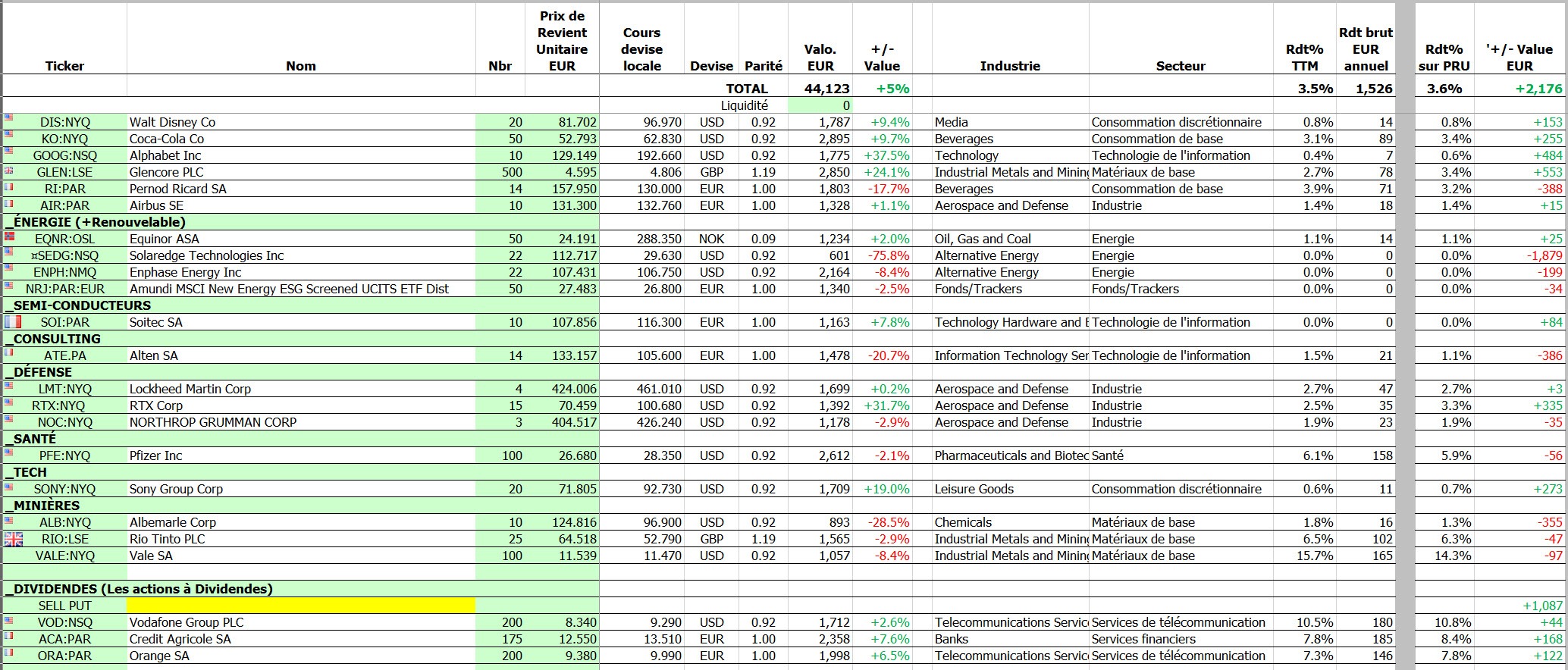Select the Rdt% sur PRU column header
Screen dimensions: 1568x670
click(1444, 58)
